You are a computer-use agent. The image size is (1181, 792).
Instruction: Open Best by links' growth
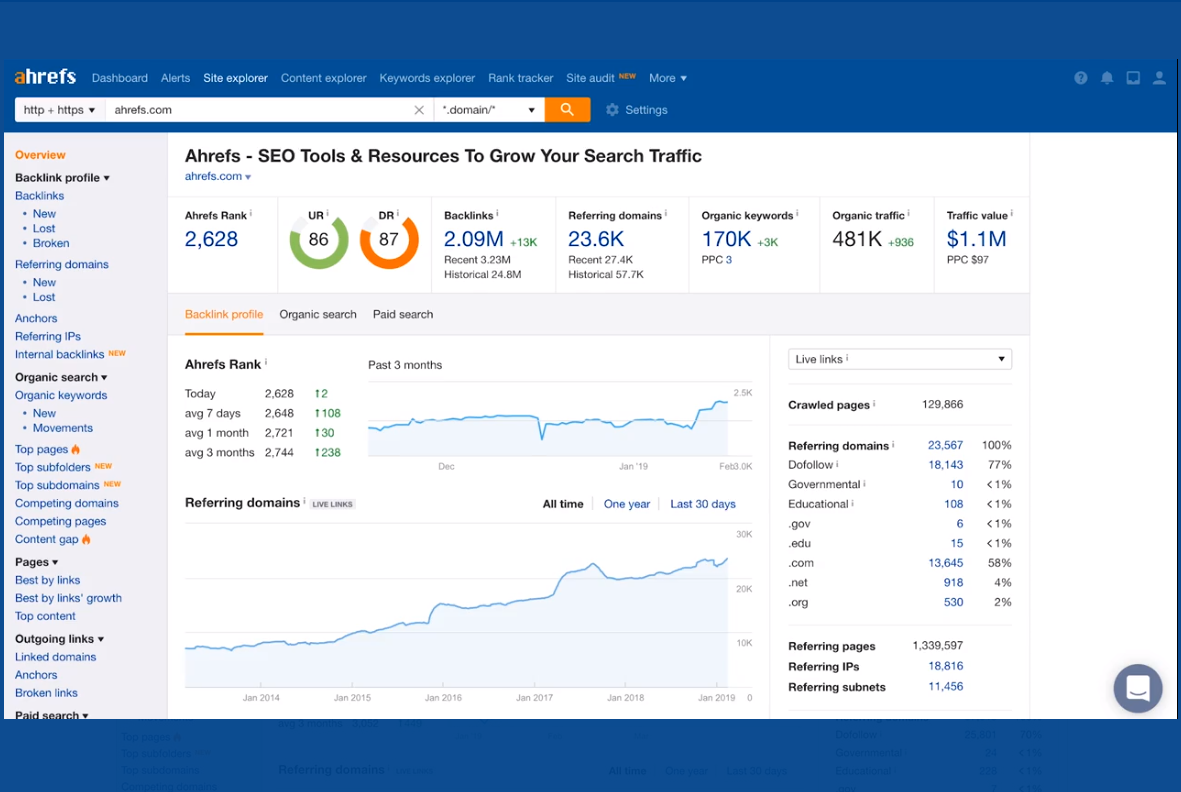(69, 599)
